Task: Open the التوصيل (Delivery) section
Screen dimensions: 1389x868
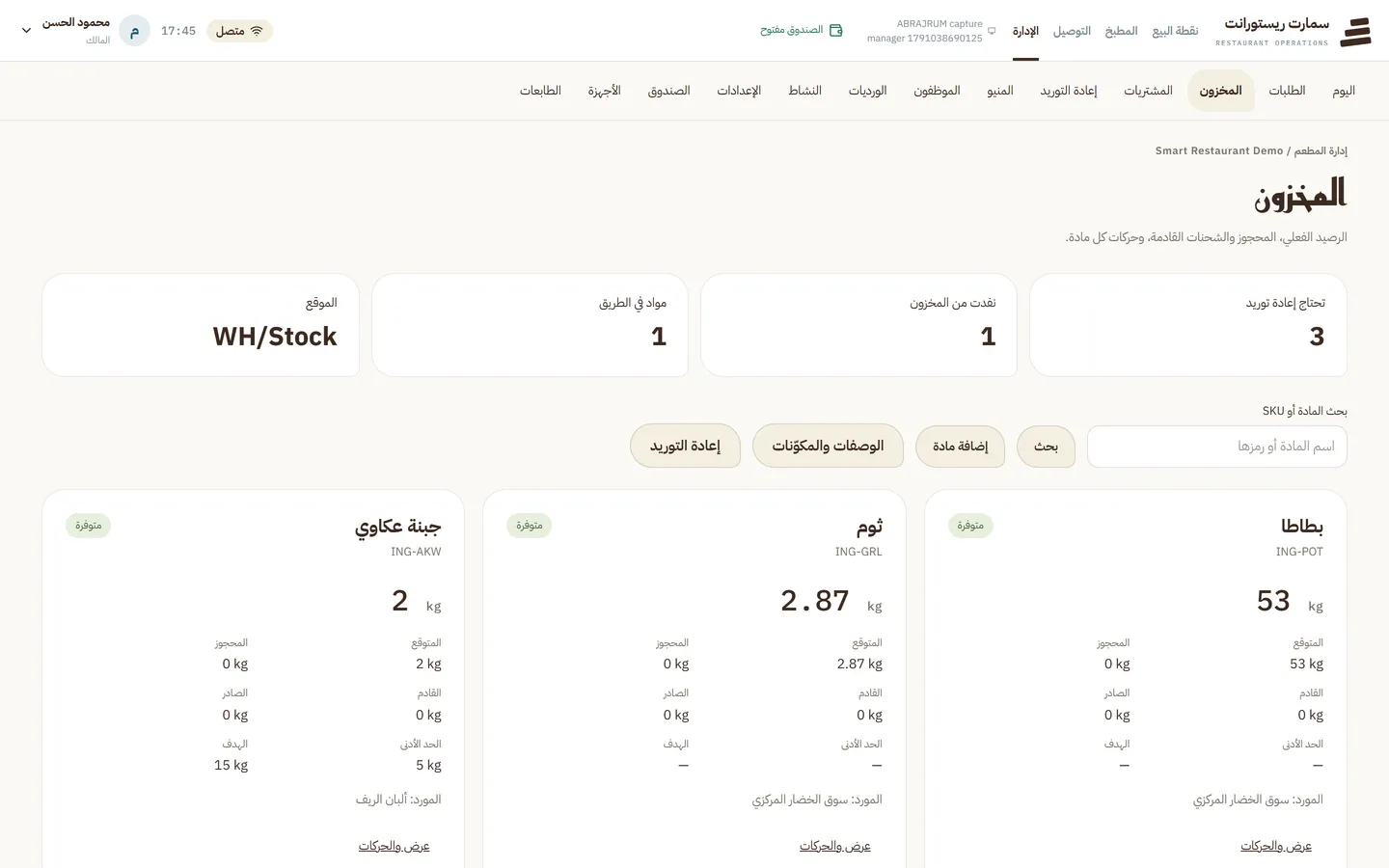Action: 1072,31
